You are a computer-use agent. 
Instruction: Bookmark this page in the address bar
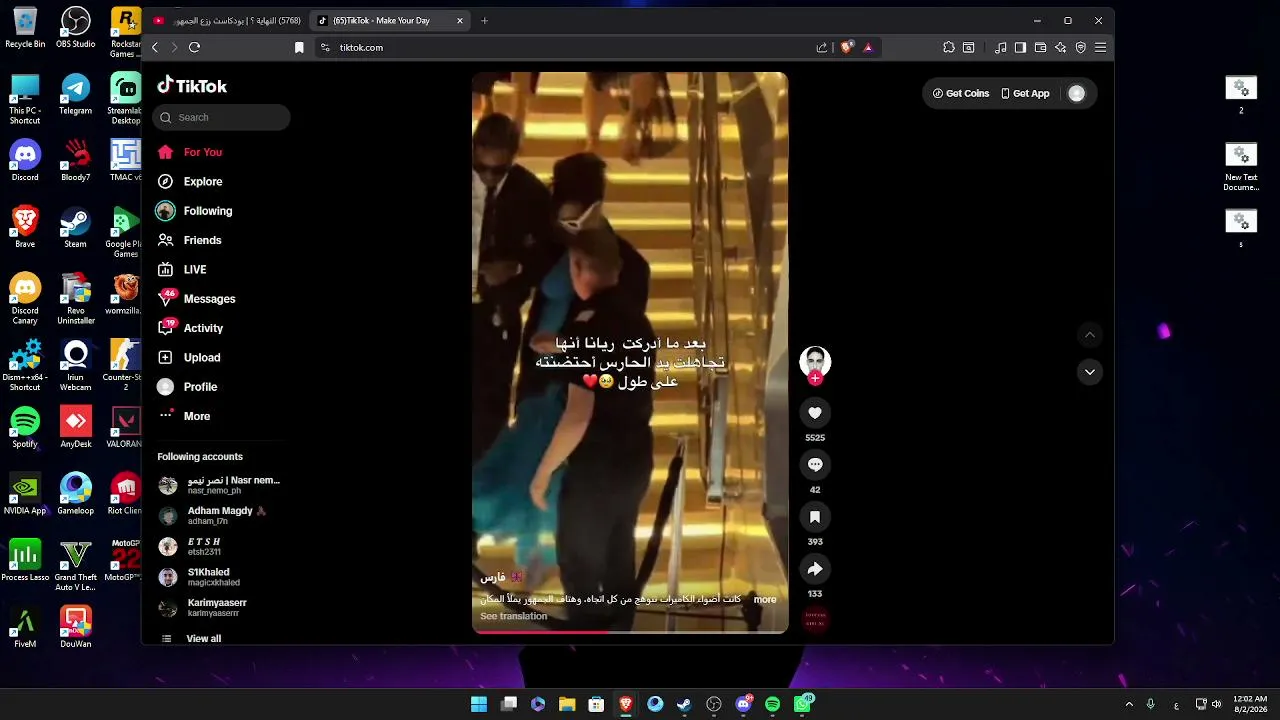299,47
